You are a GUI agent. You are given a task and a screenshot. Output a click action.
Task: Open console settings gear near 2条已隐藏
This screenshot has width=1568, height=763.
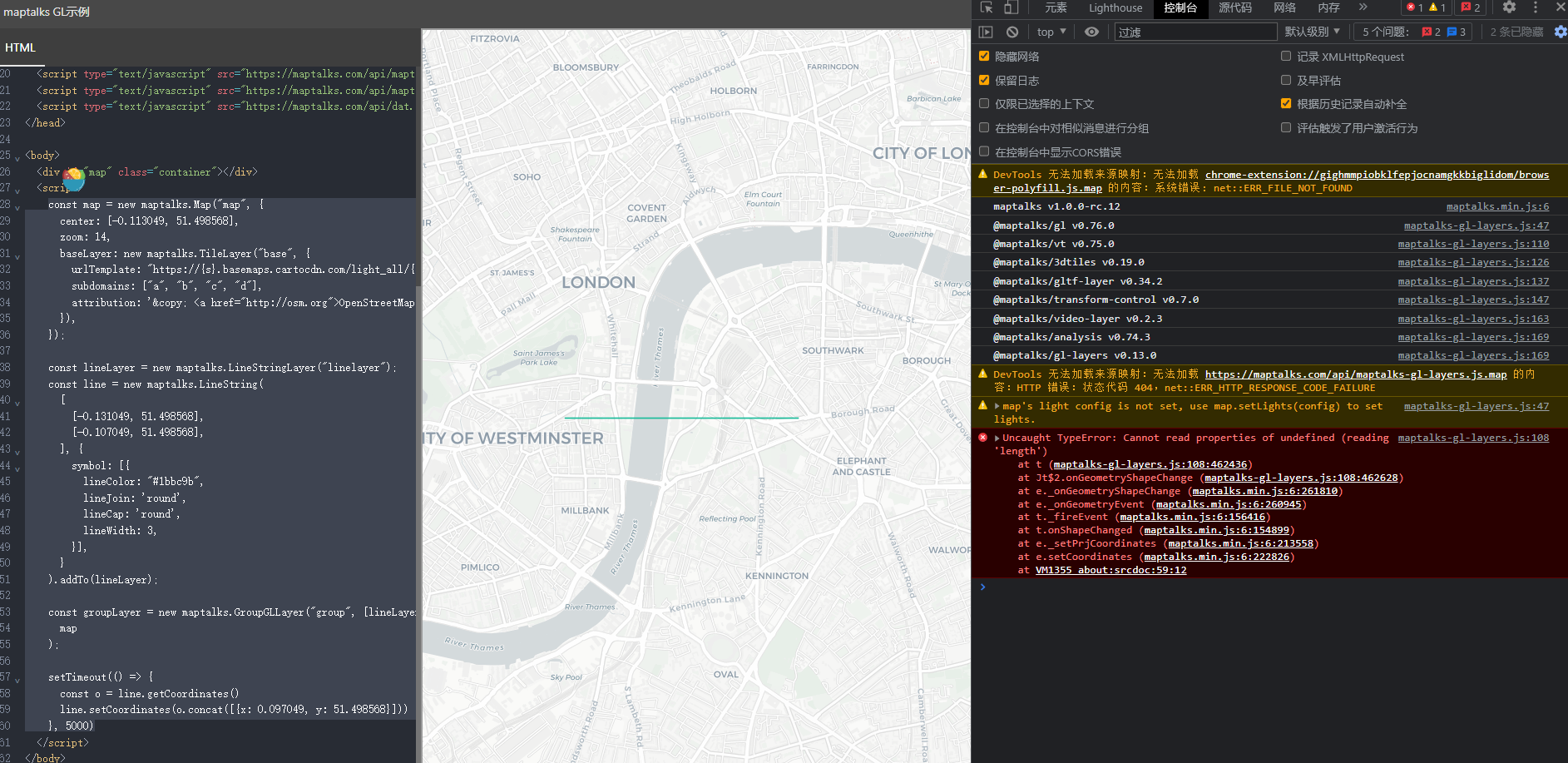pos(1560,31)
